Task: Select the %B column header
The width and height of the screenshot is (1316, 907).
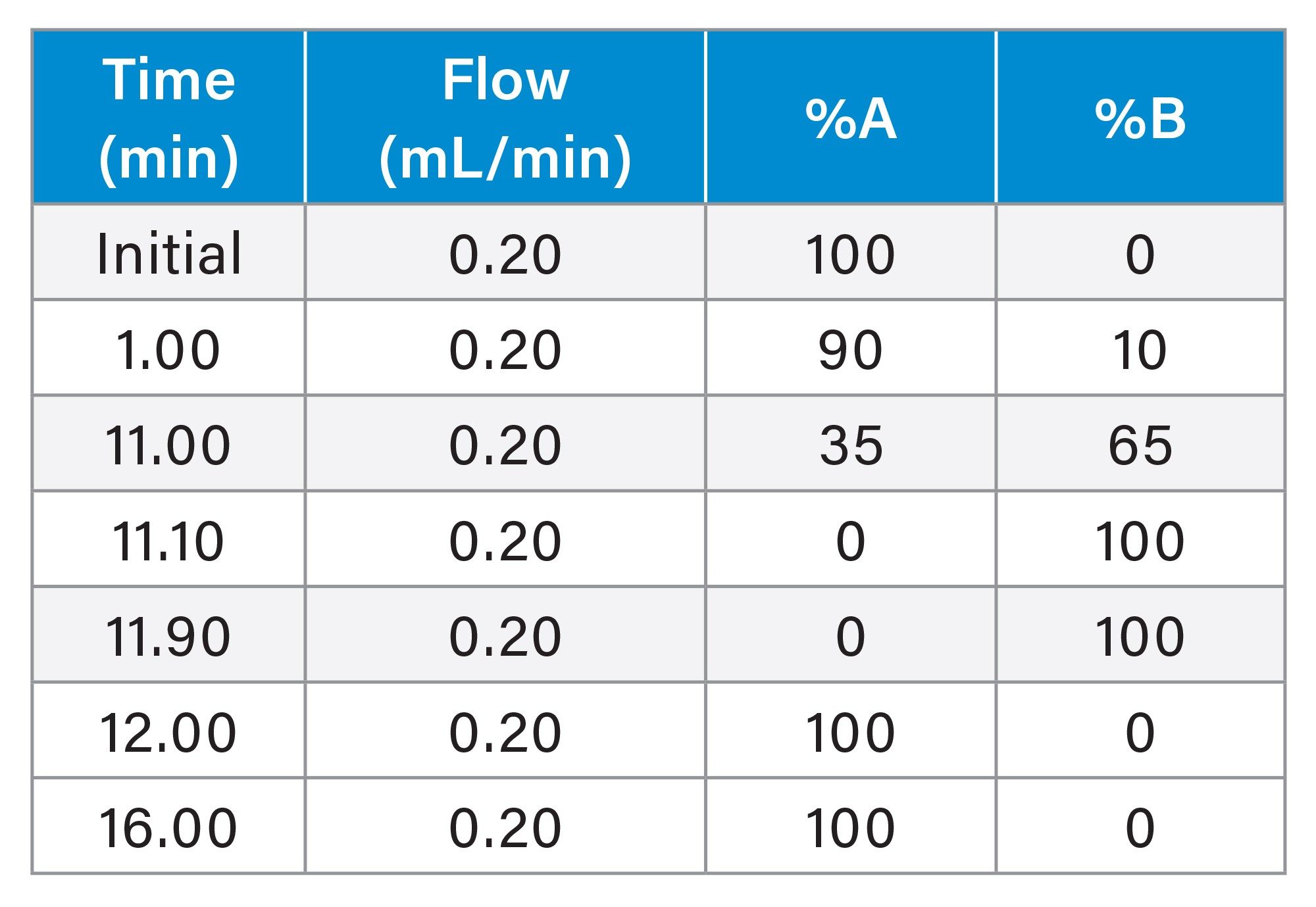Action: tap(1140, 118)
